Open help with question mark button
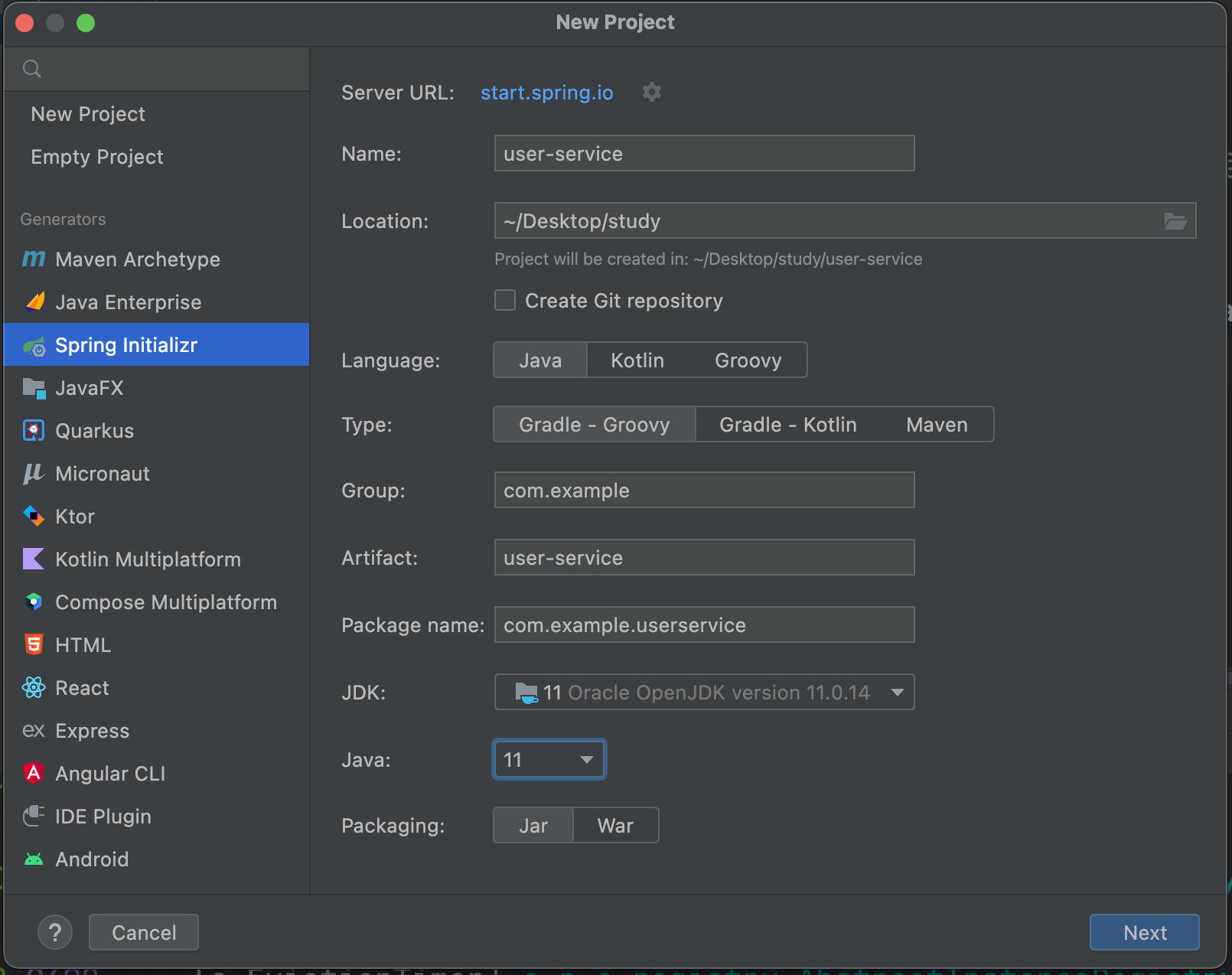This screenshot has width=1232, height=975. point(55,932)
